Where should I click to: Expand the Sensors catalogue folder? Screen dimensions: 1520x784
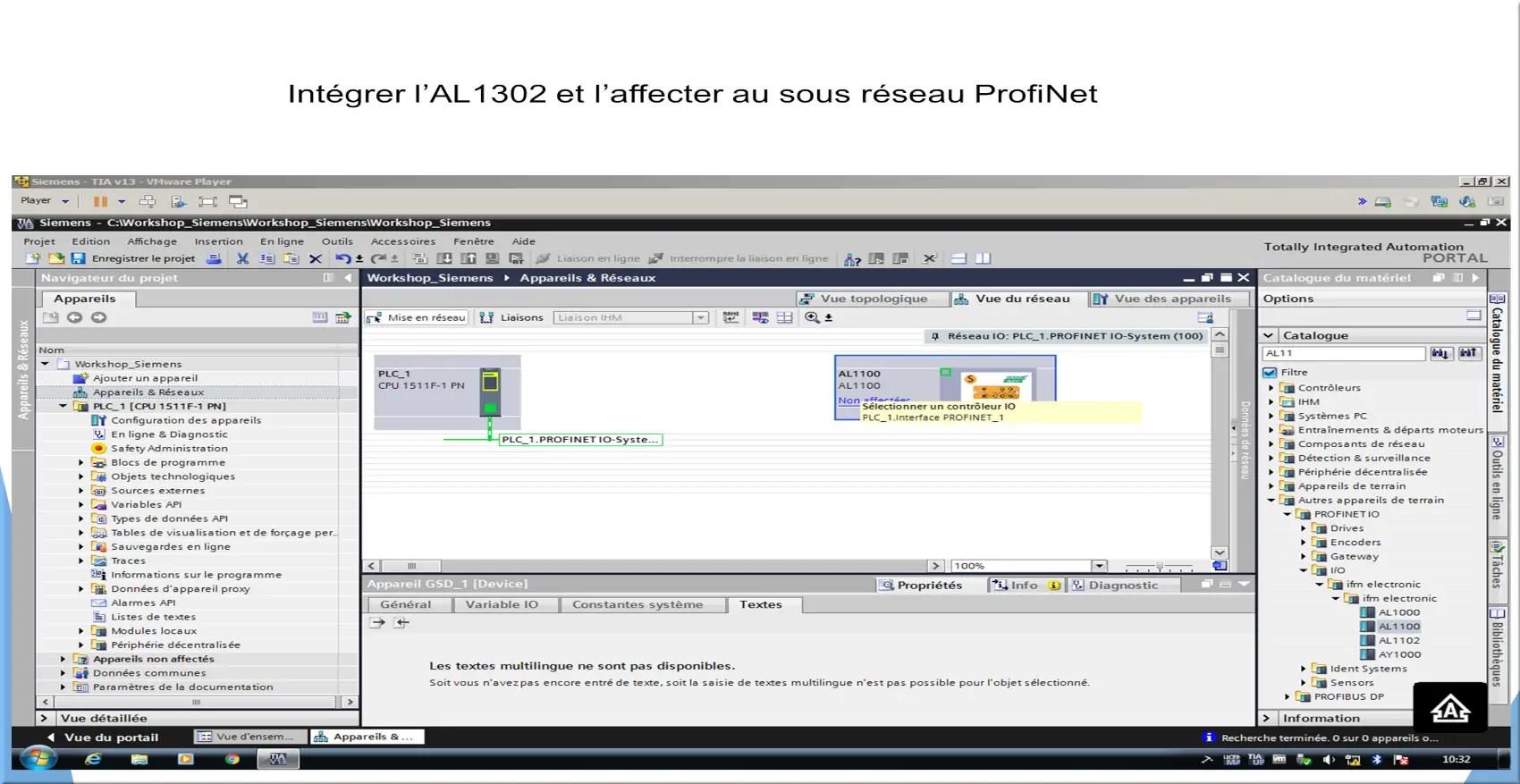[x=1303, y=683]
